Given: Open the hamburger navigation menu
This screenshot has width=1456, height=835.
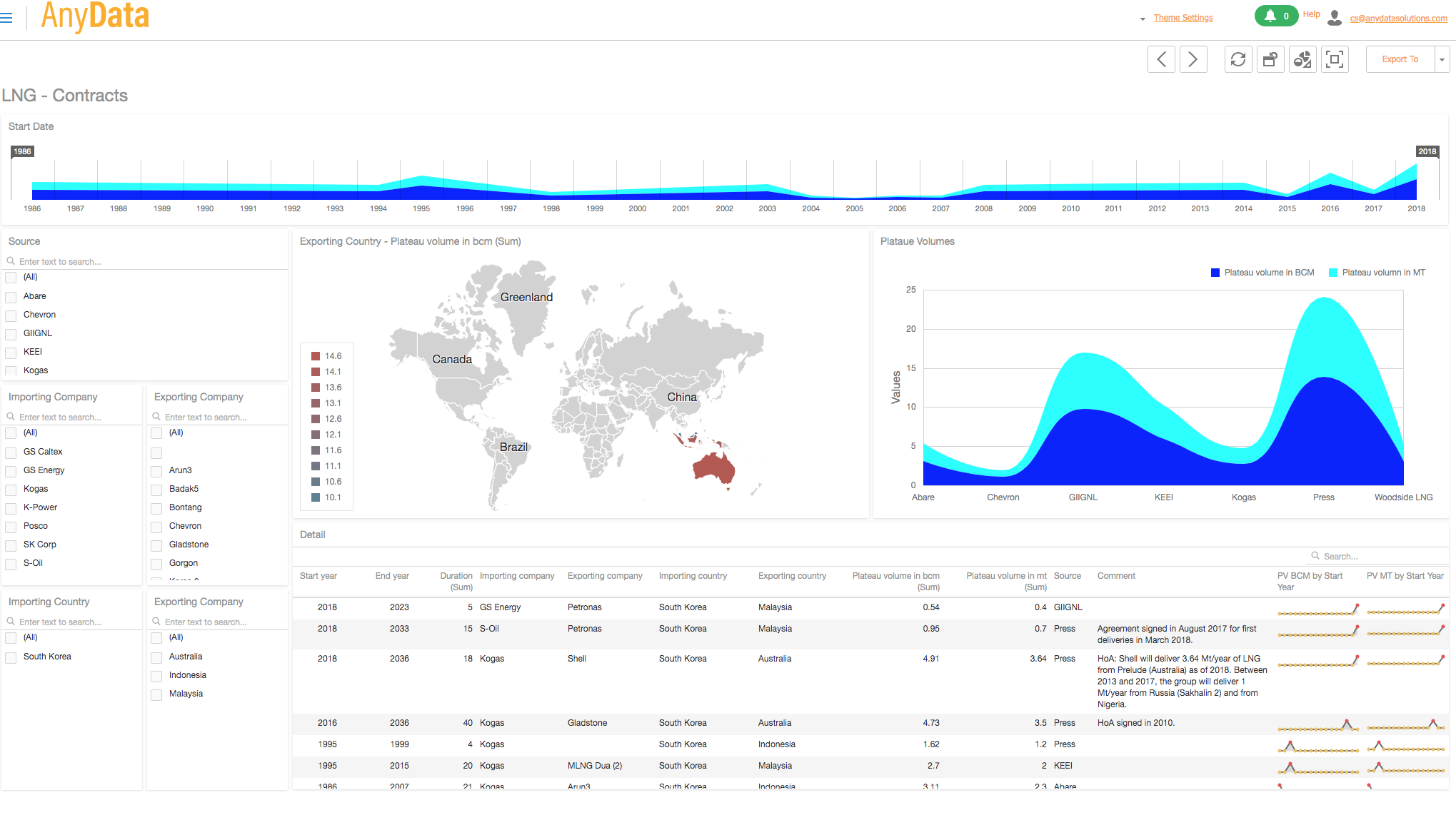Looking at the screenshot, I should [6, 18].
